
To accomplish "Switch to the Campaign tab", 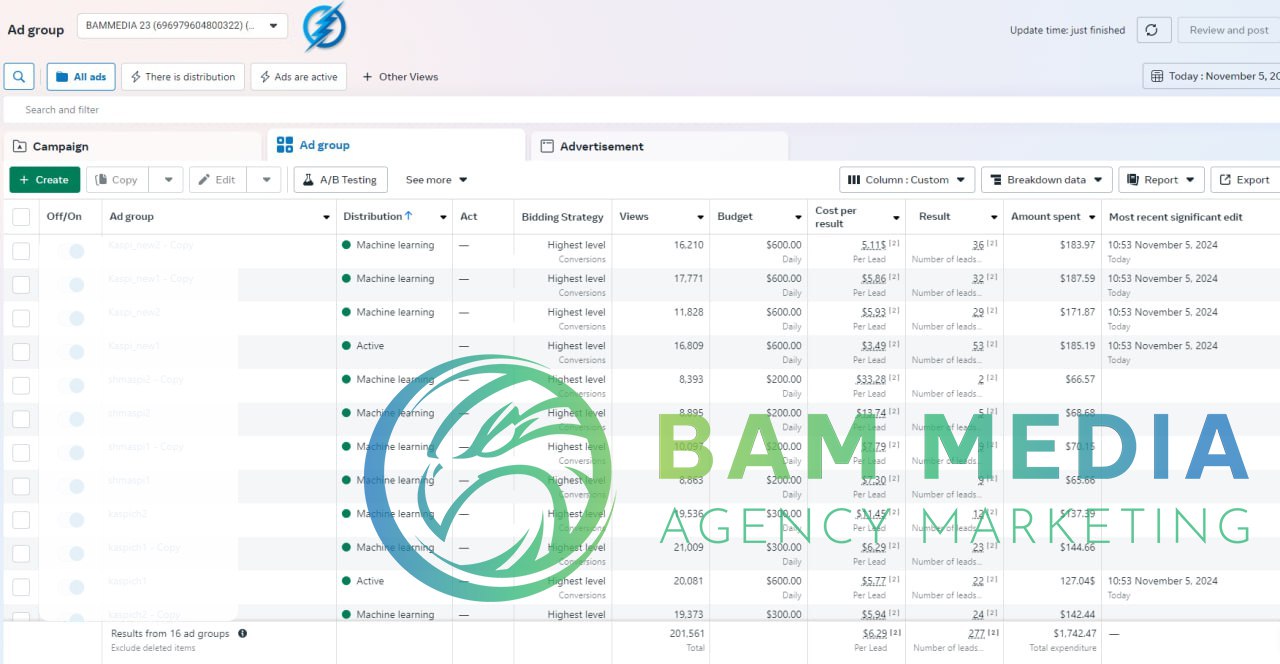I will (x=133, y=146).
